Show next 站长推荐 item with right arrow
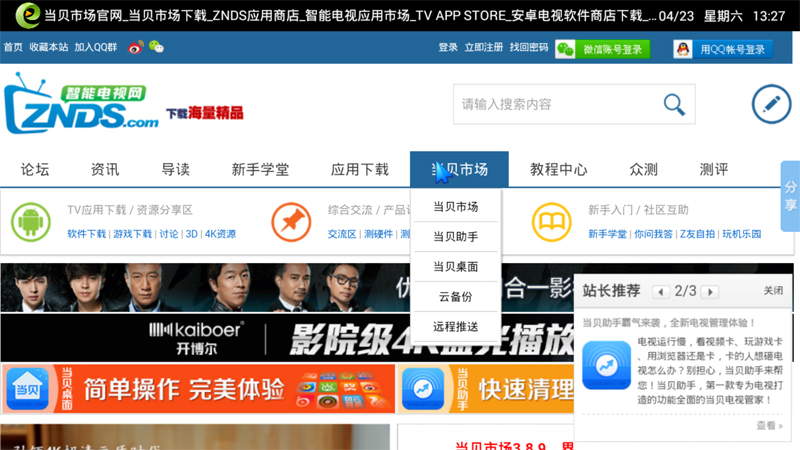The height and width of the screenshot is (450, 800). pos(710,292)
